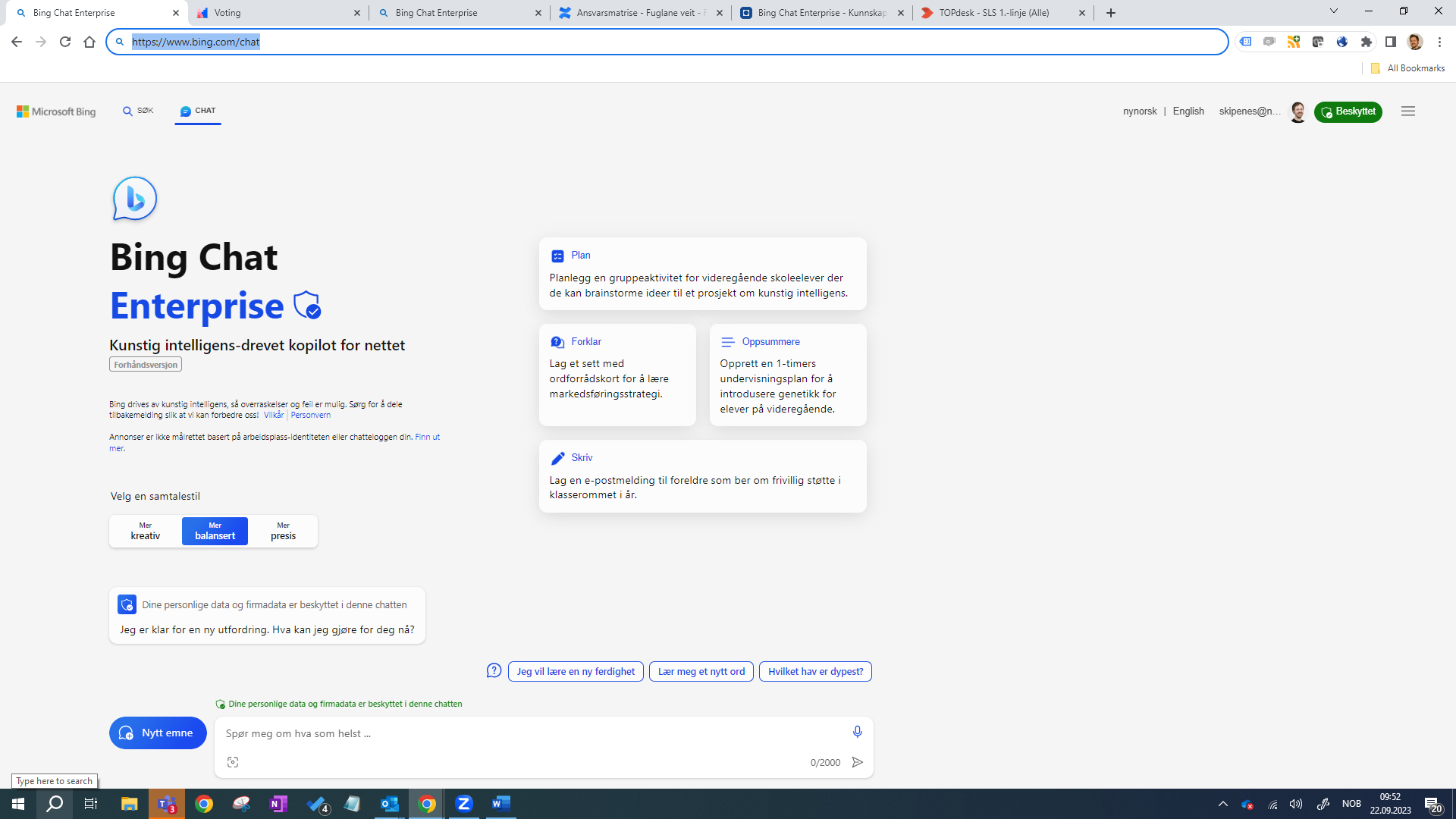The height and width of the screenshot is (819, 1456).
Task: Switch to the SØK tab
Action: click(x=139, y=111)
